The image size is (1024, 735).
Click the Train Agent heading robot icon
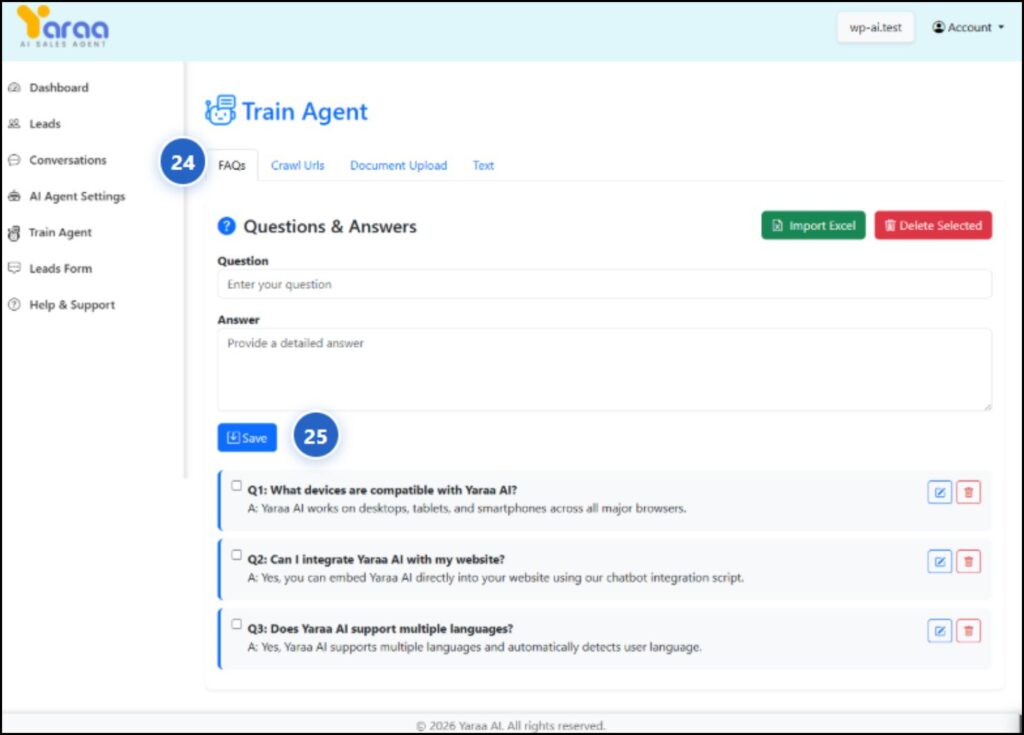[221, 110]
